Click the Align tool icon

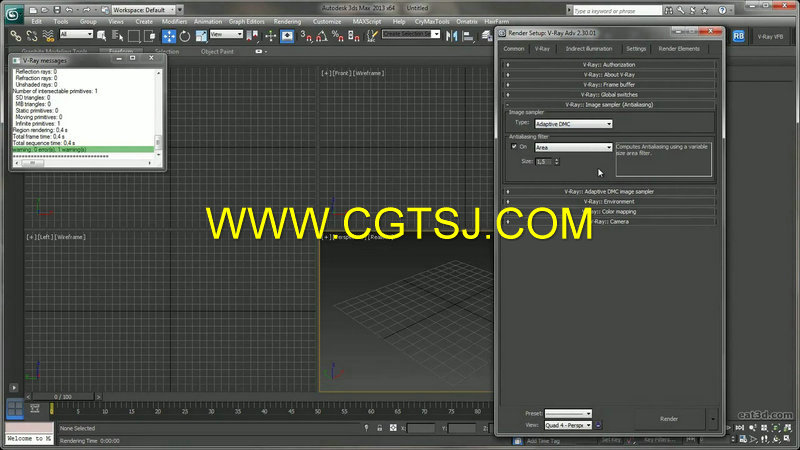click(468, 36)
